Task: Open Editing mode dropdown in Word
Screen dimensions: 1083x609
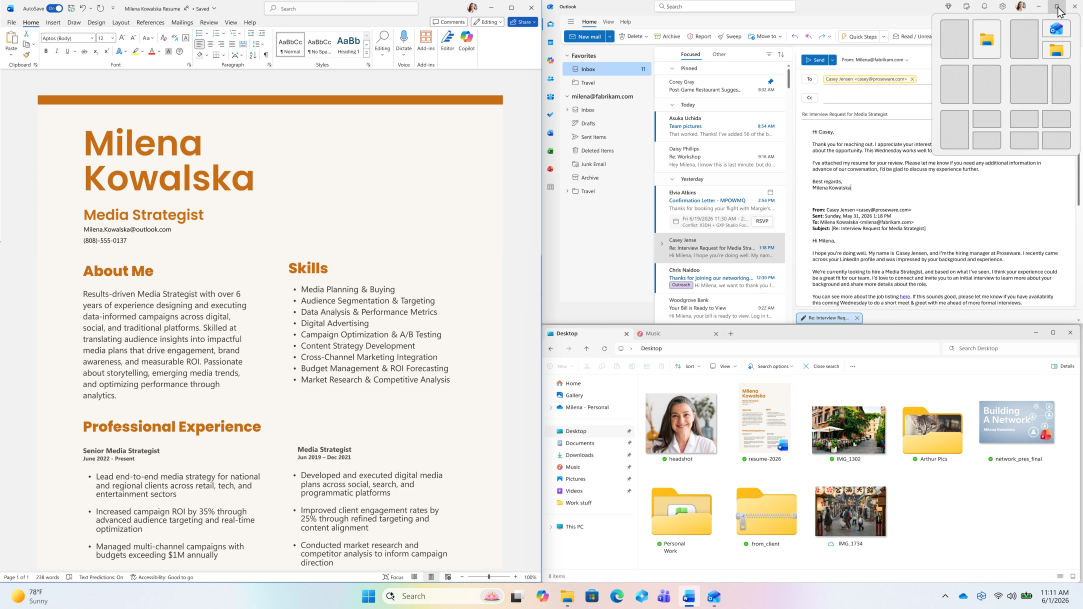Action: 488,22
